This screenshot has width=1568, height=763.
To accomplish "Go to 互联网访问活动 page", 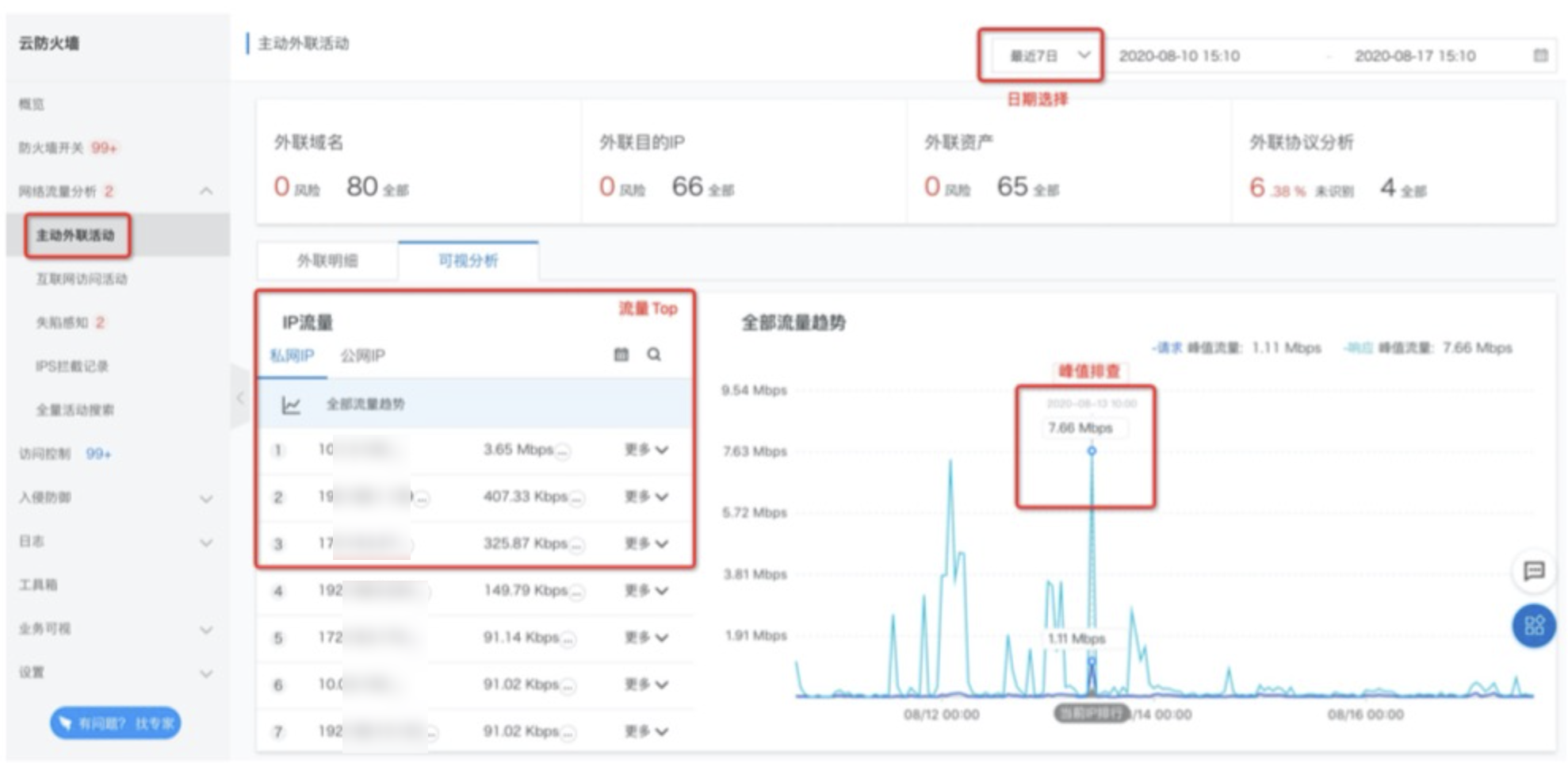I will 82,279.
